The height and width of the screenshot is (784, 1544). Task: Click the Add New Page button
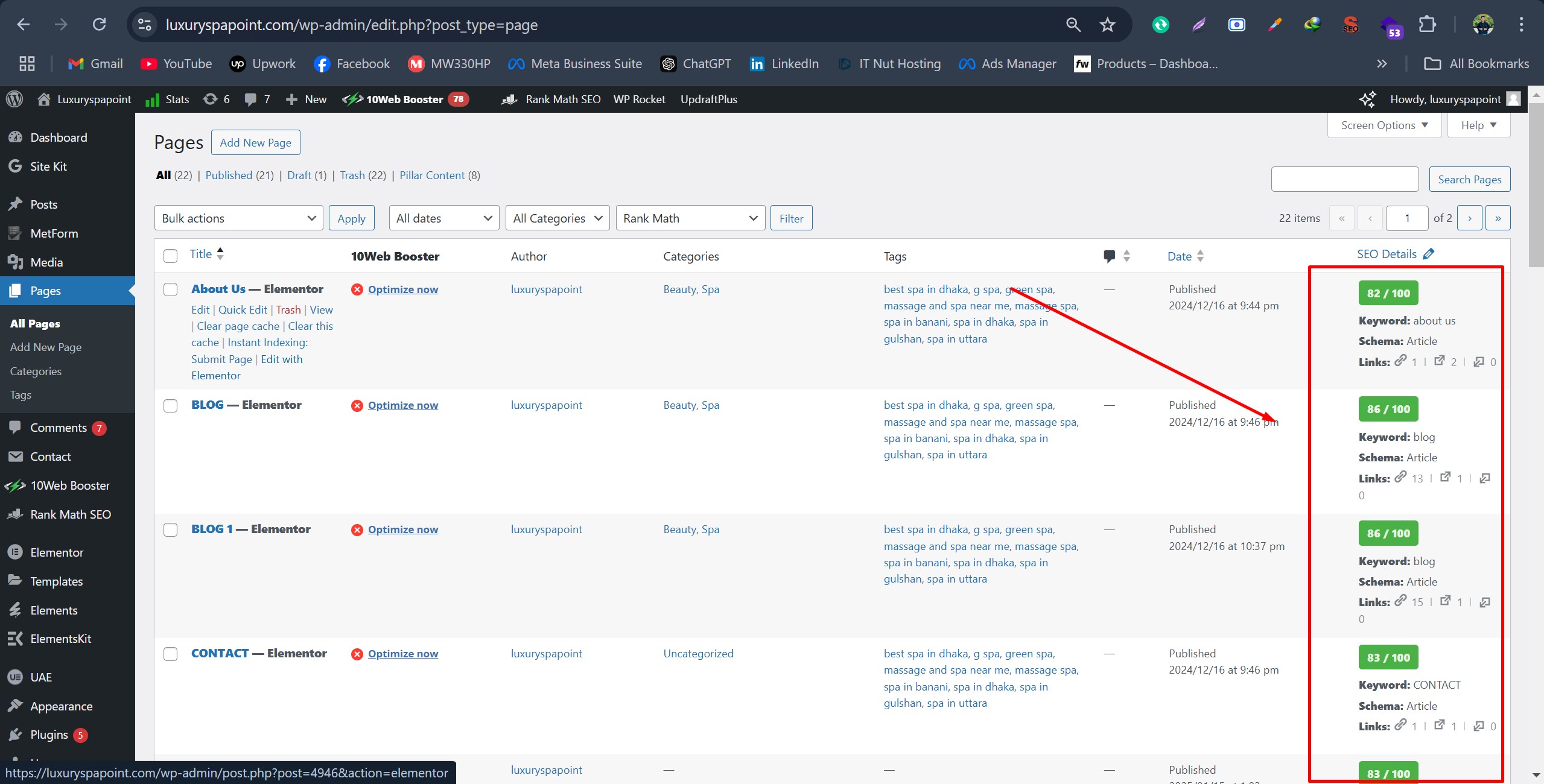pyautogui.click(x=255, y=142)
